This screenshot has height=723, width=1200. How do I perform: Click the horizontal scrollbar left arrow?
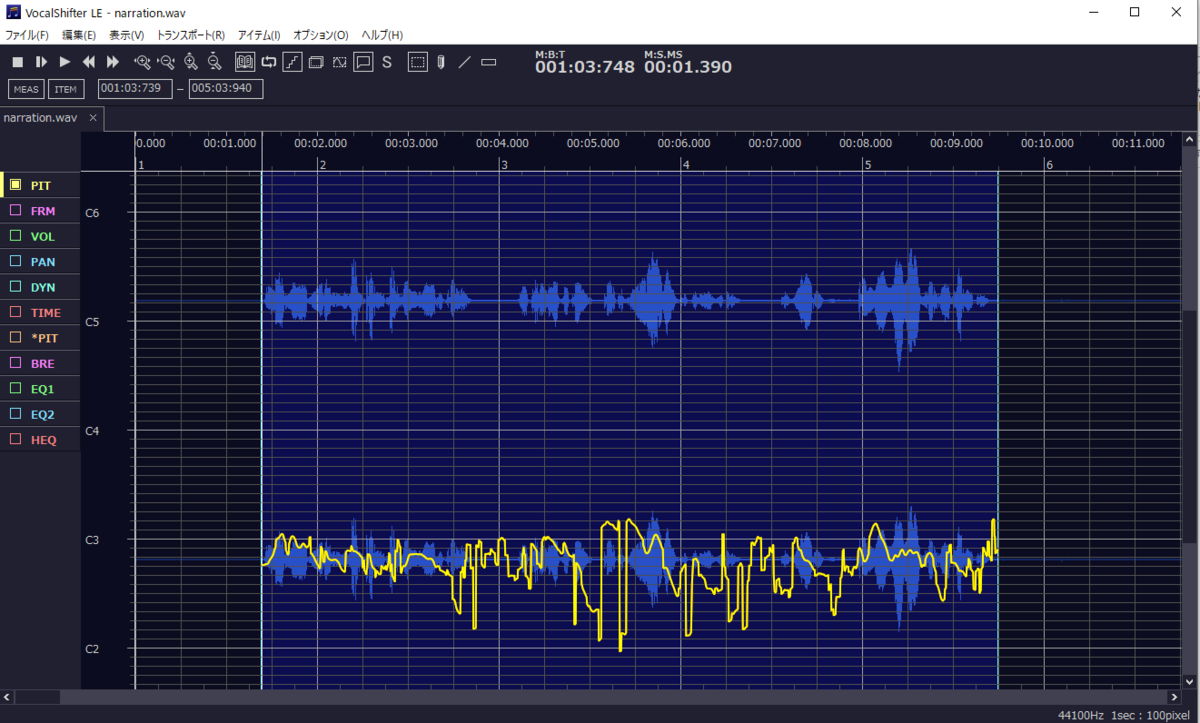click(8, 697)
